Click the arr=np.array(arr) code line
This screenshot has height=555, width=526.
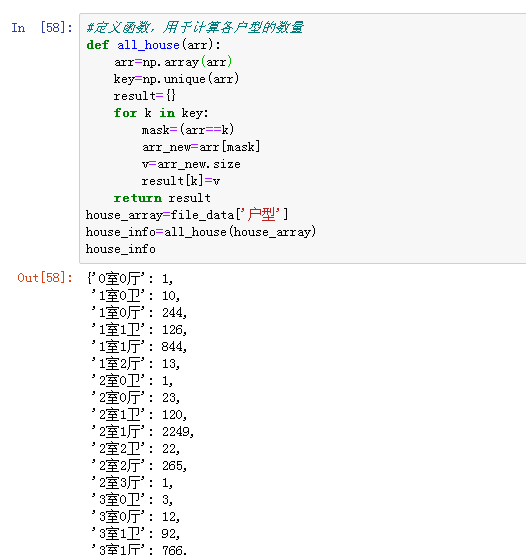pyautogui.click(x=173, y=62)
